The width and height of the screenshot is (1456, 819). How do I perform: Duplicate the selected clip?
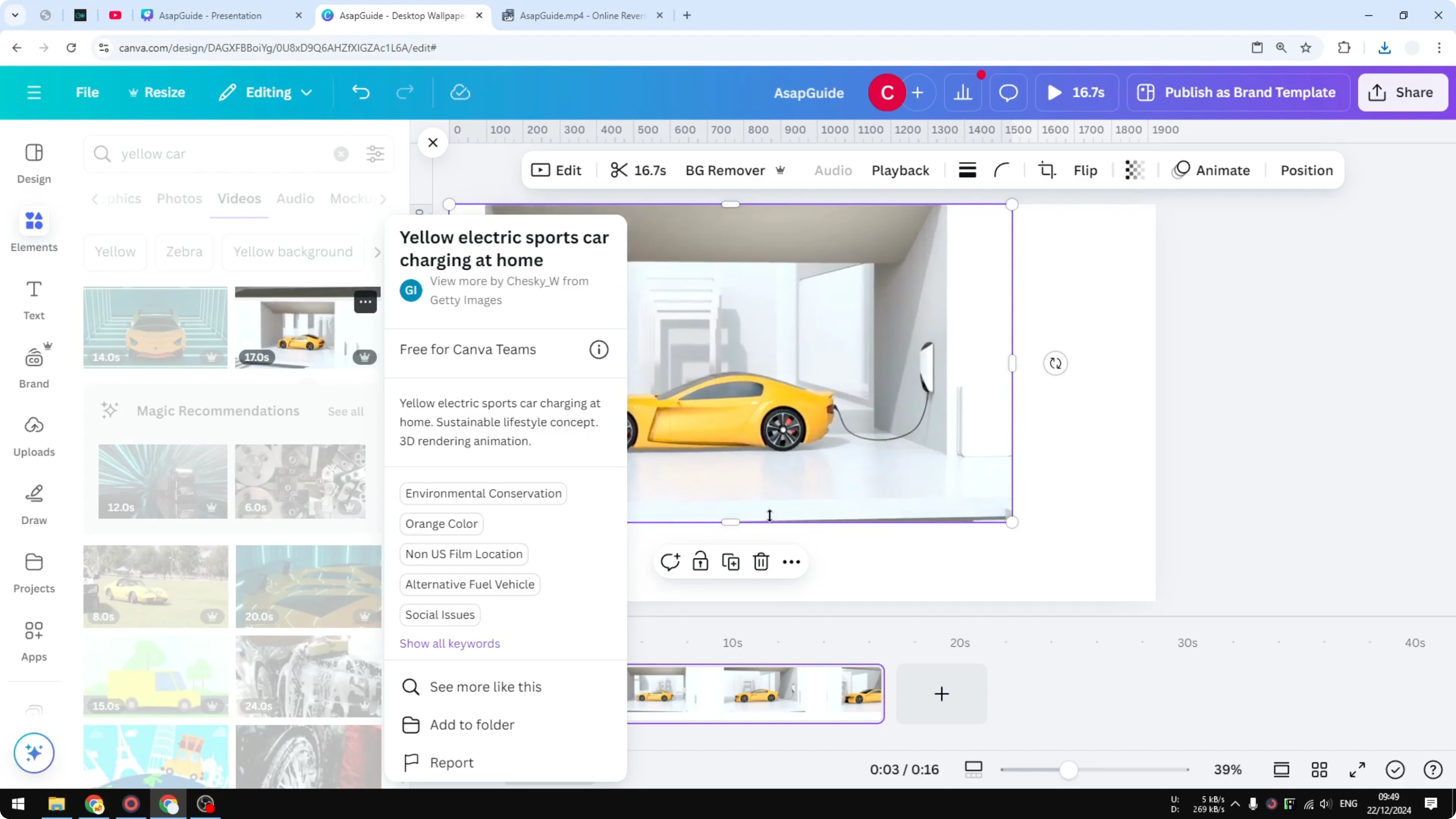click(730, 561)
